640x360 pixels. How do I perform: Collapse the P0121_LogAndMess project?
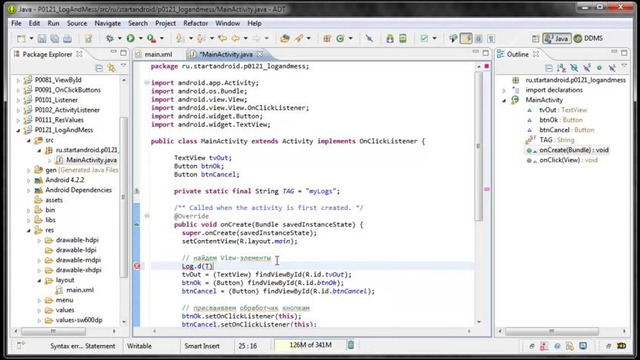pos(18,130)
